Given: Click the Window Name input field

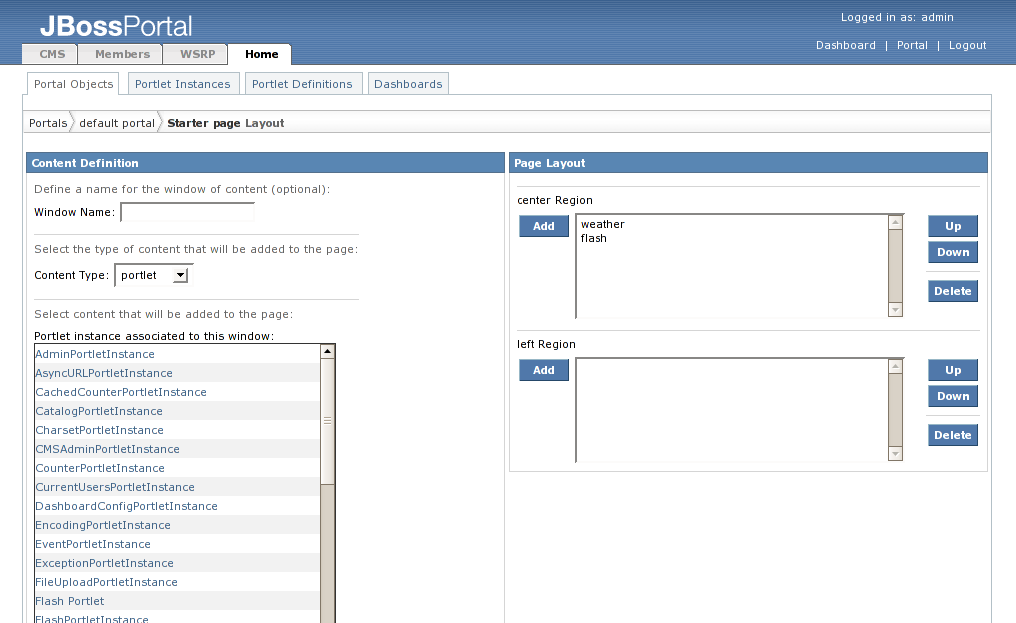Looking at the screenshot, I should [x=187, y=212].
